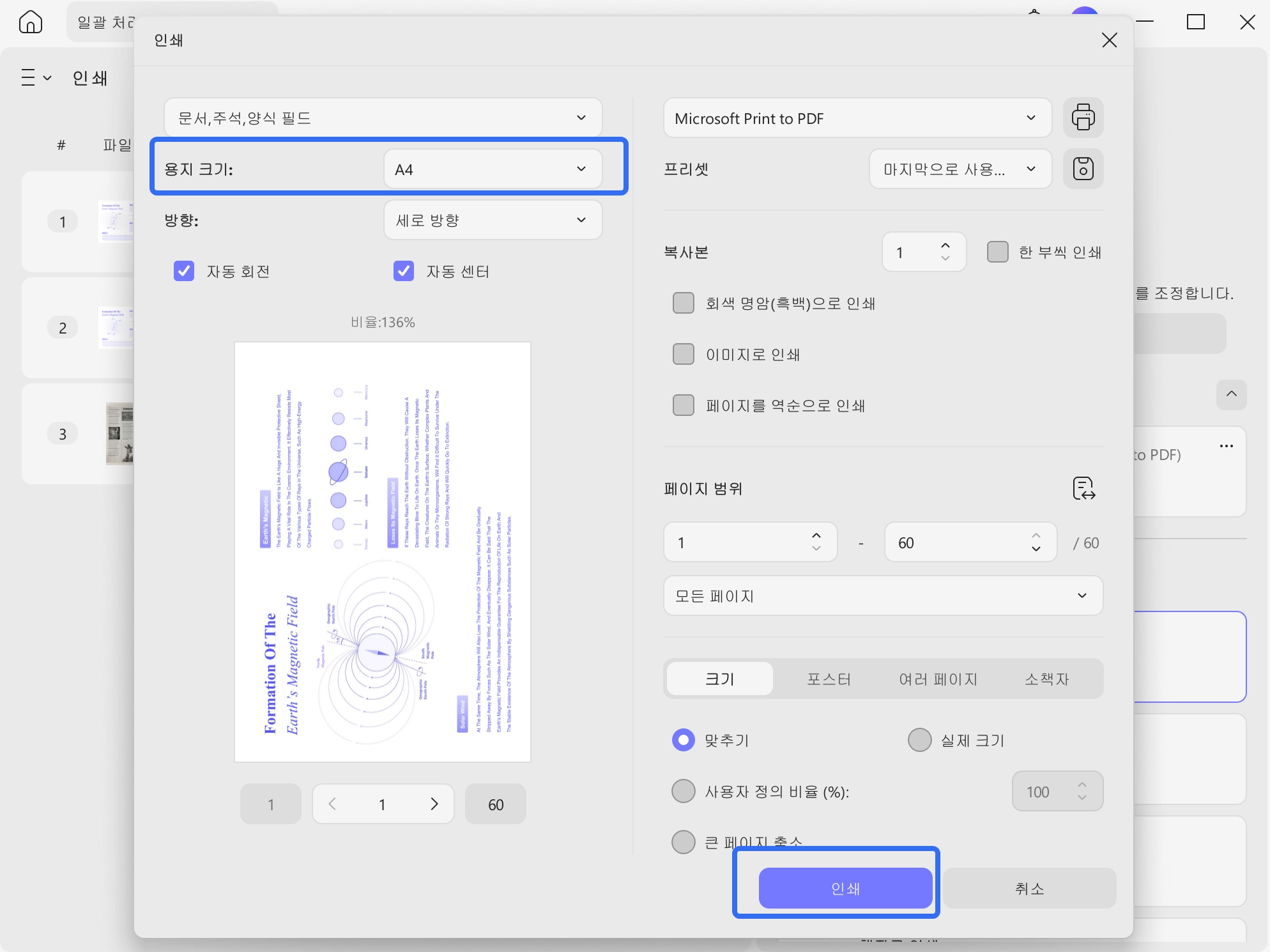Increase start page with up arrow
The image size is (1270, 952).
click(x=816, y=535)
